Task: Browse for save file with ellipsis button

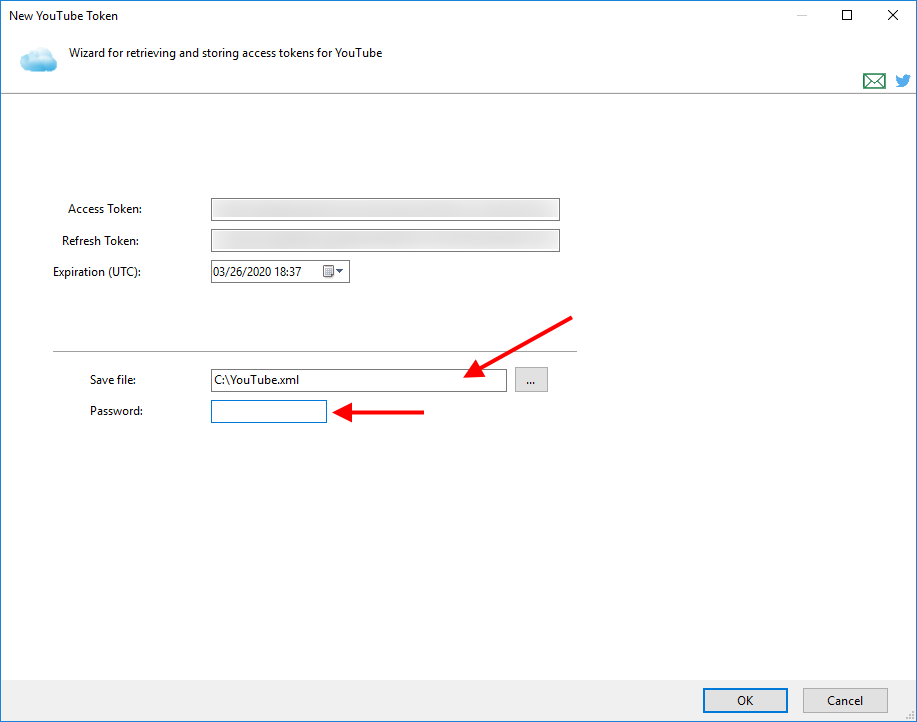Action: coord(531,379)
